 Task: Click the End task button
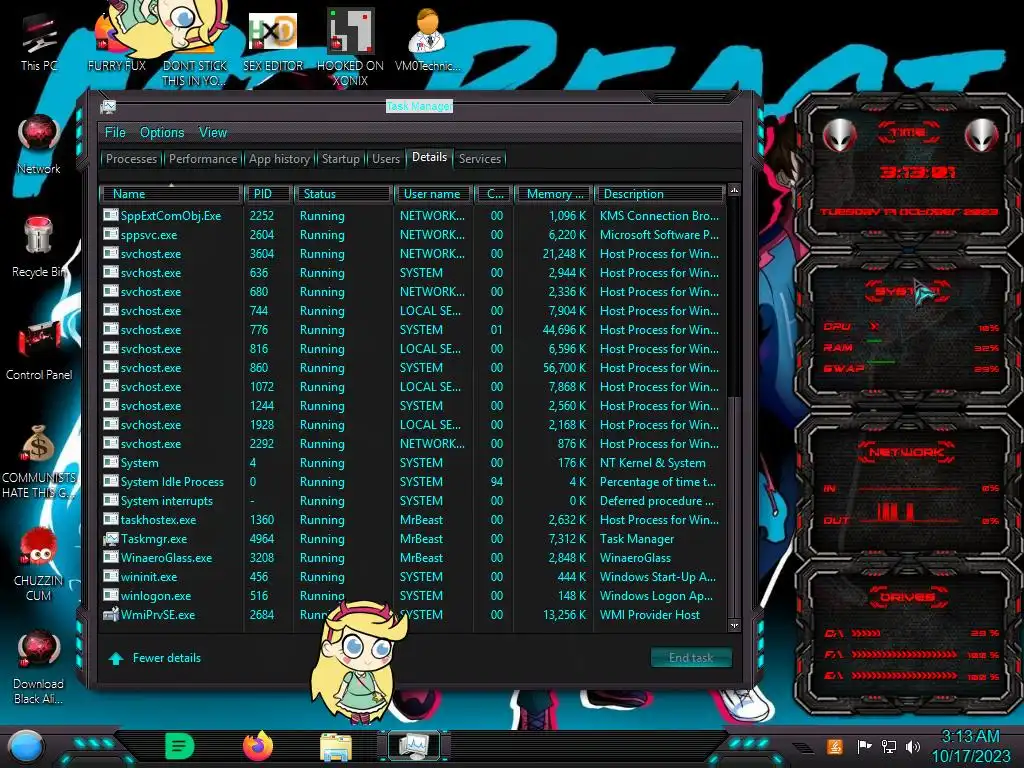(x=691, y=658)
